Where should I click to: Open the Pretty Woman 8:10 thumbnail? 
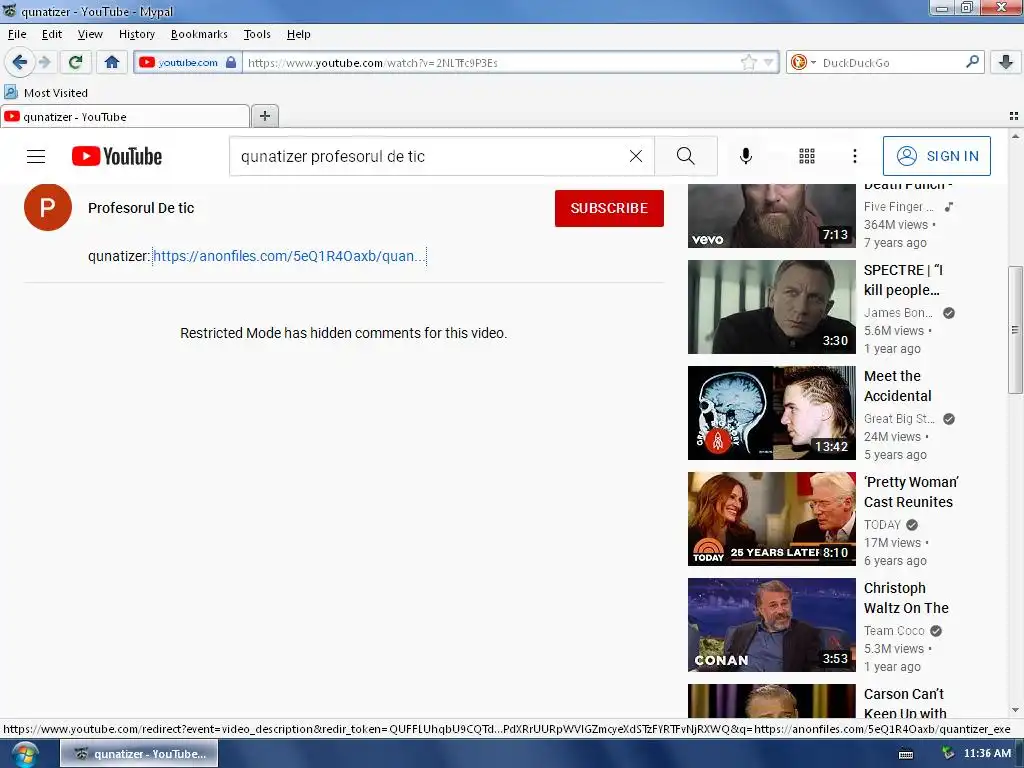[771, 519]
